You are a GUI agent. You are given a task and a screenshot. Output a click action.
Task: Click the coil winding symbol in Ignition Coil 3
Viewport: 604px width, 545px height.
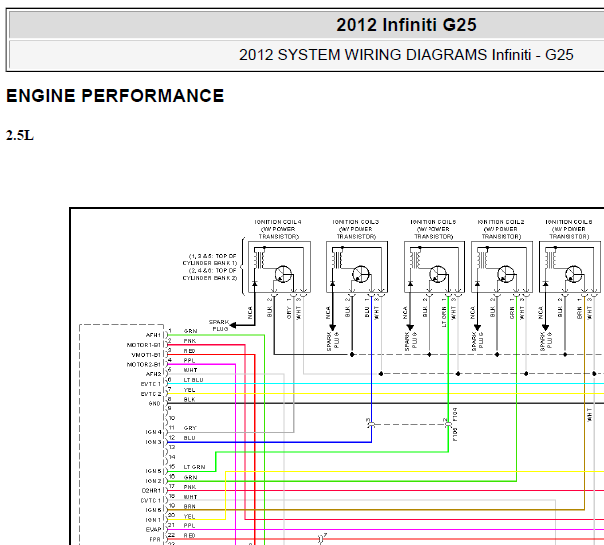[x=337, y=259]
